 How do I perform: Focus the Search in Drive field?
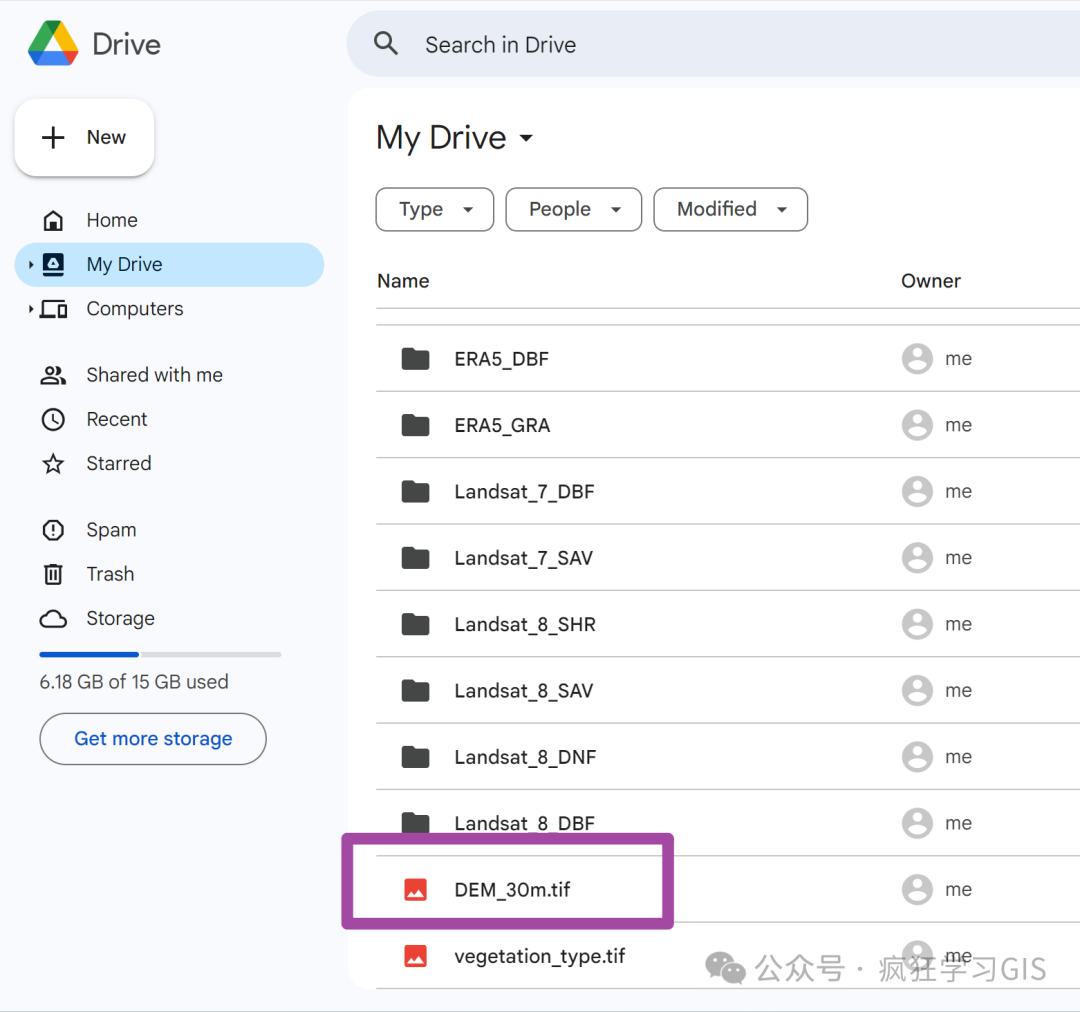pyautogui.click(x=714, y=44)
